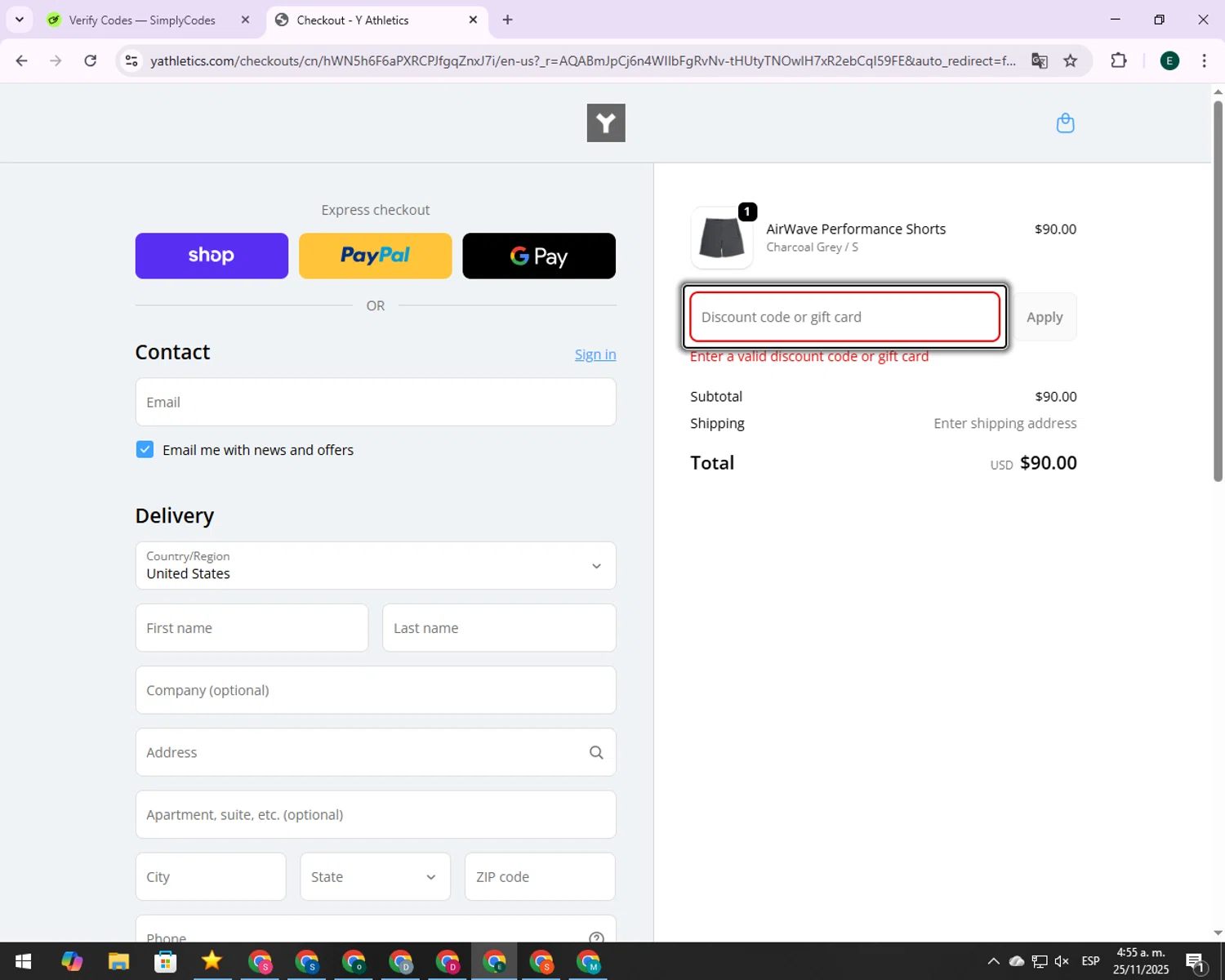Open the browser extensions puzzle icon
The image size is (1225, 980).
[x=1119, y=60]
